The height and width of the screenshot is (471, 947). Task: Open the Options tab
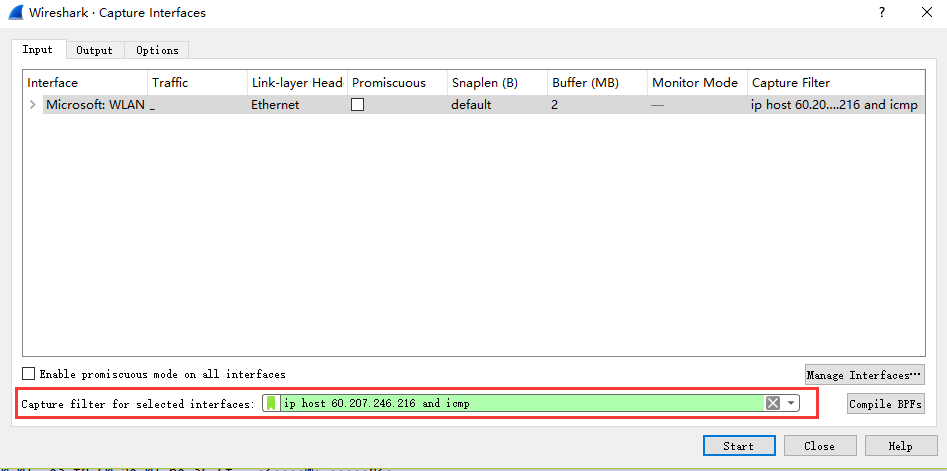157,50
